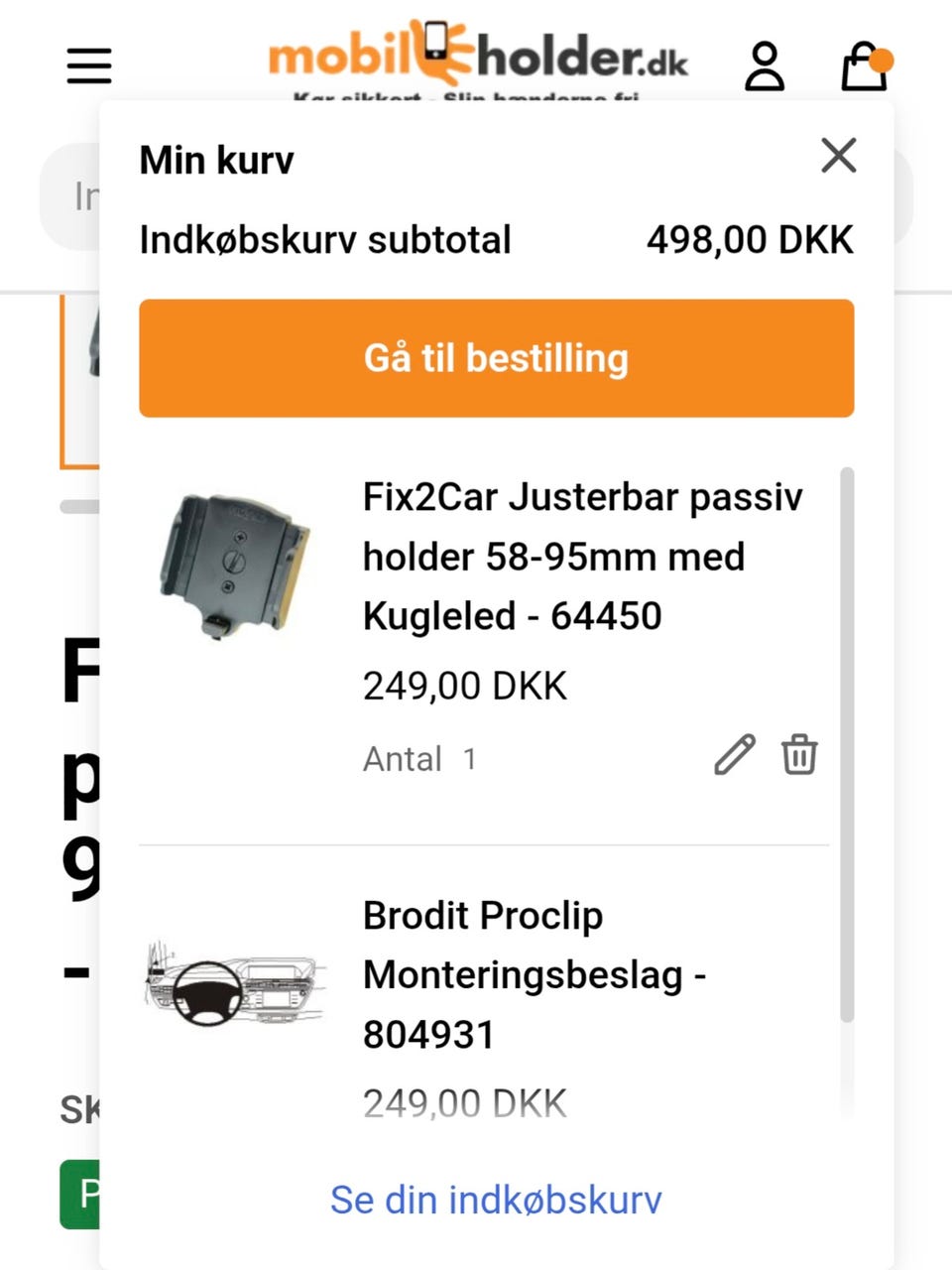The width and height of the screenshot is (952, 1270).
Task: Click the Brodit Proclip dashboard sketch image
Action: 238,987
